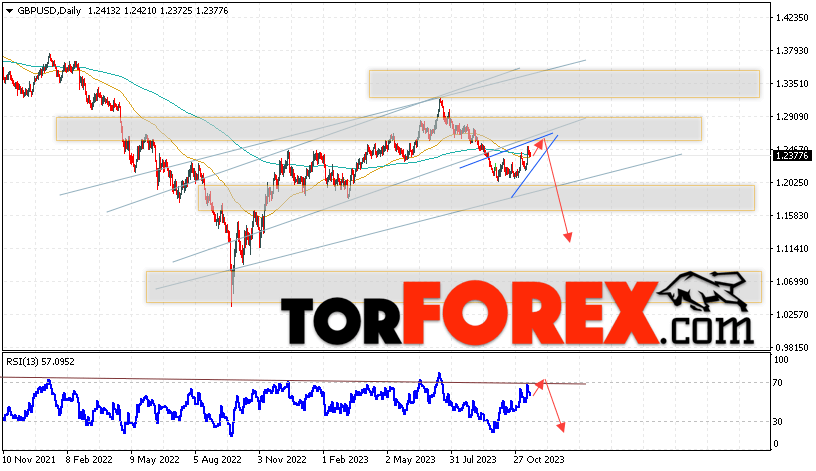Image resolution: width=816 pixels, height=471 pixels.
Task: Click the 5 Aug 2022 date marker
Action: [217, 460]
